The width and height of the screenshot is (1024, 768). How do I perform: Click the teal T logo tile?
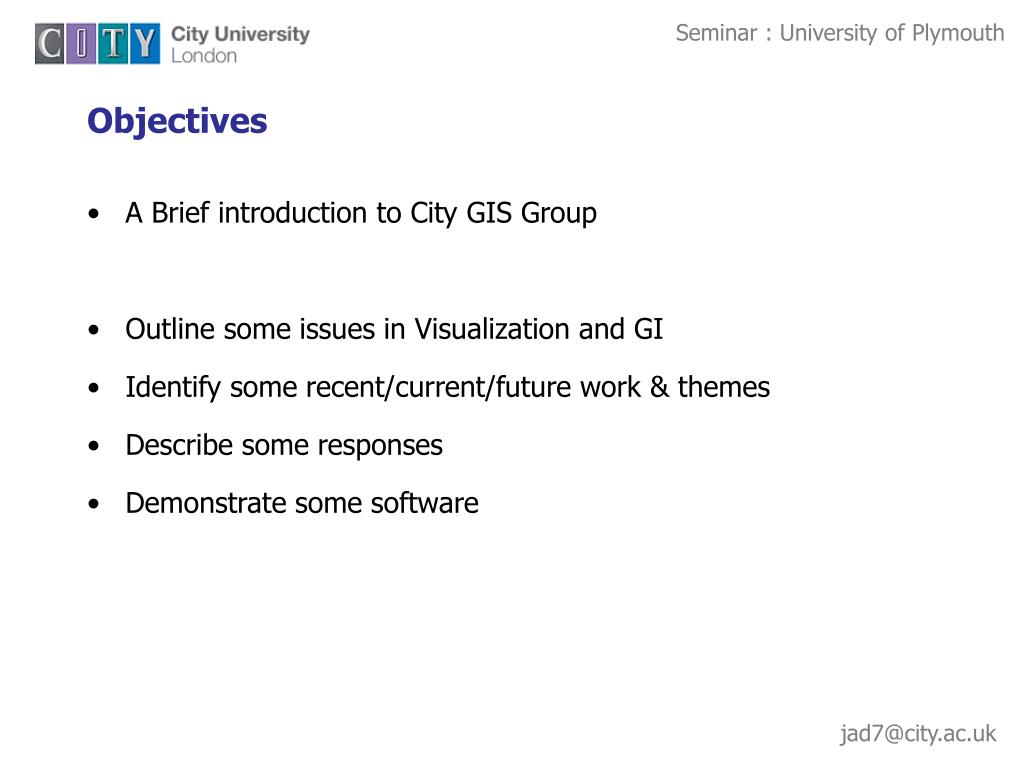(113, 44)
